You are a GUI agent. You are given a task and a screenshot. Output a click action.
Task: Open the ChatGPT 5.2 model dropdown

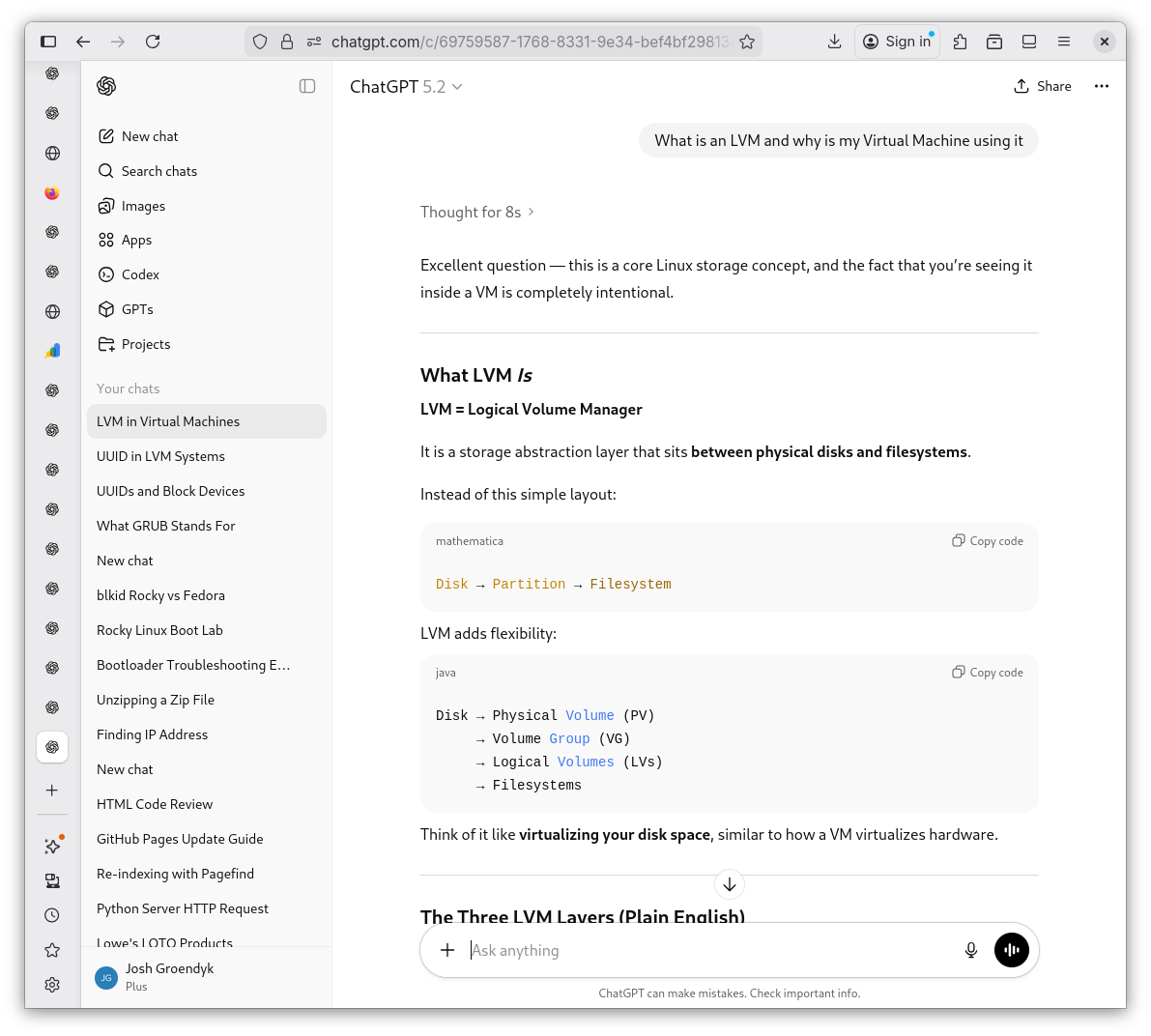tap(406, 87)
